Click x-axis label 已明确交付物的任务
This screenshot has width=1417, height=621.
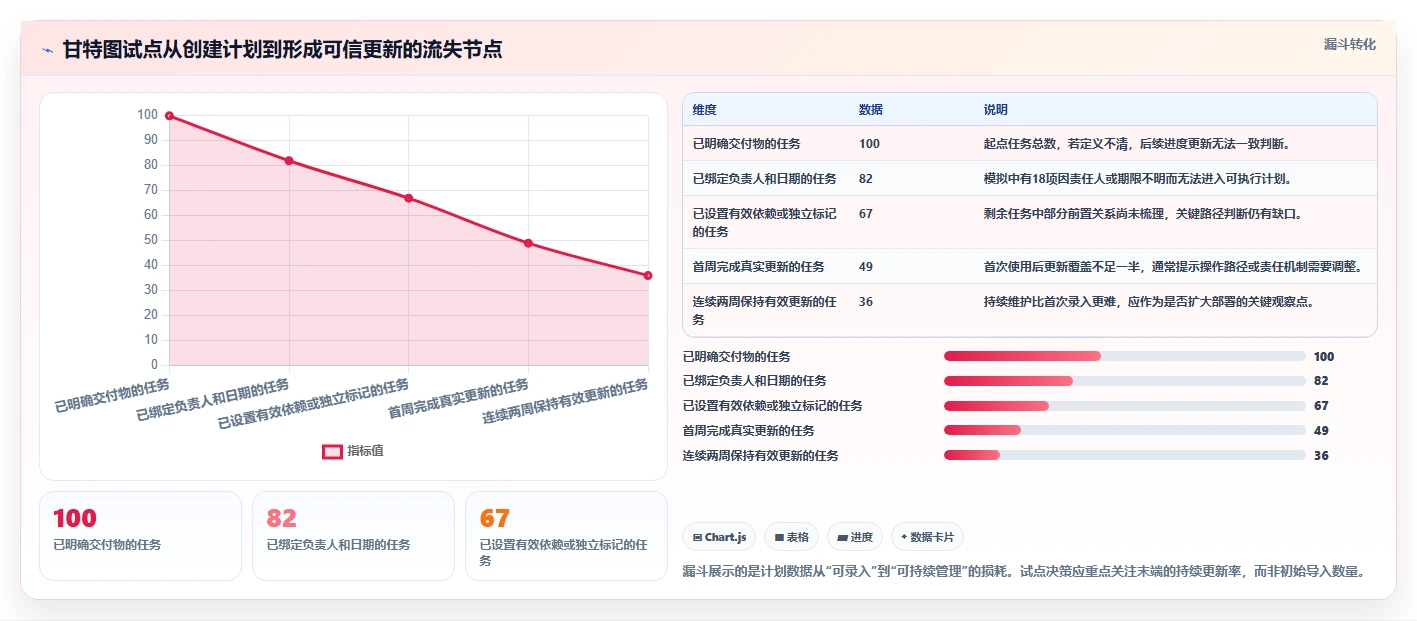(x=112, y=397)
